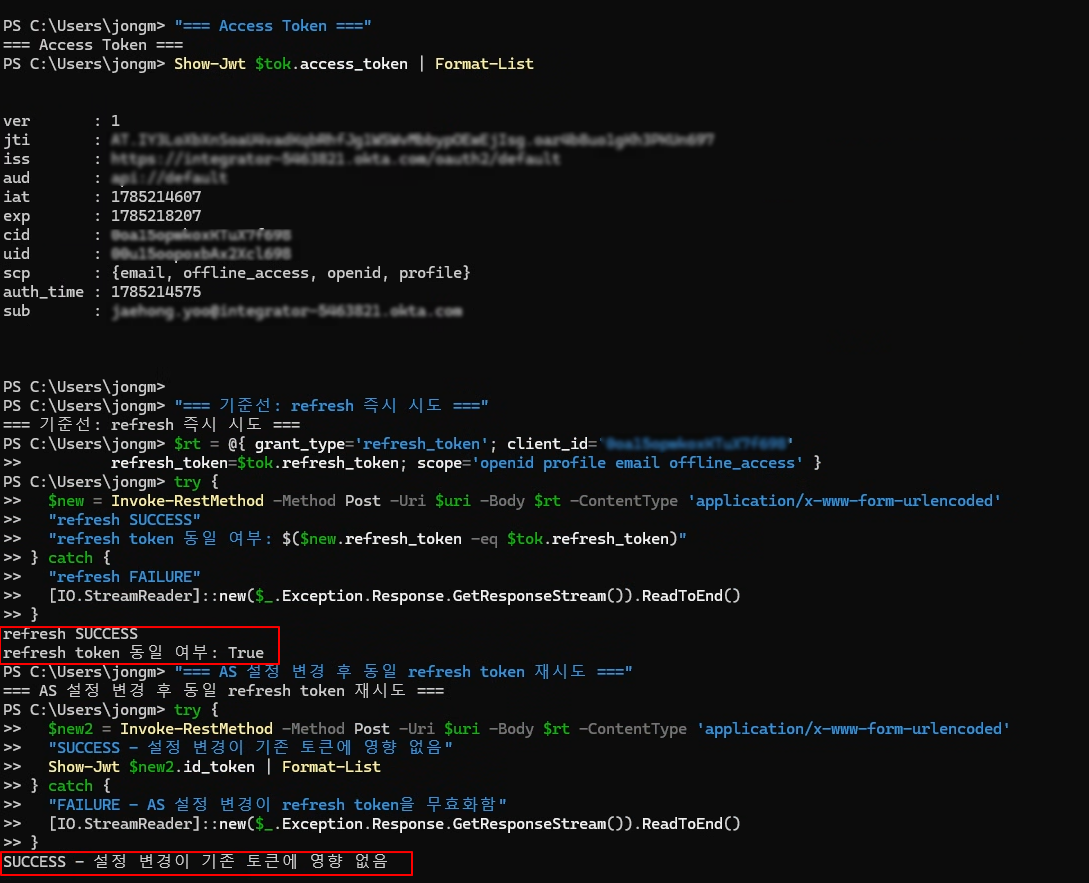Click the "=== Access Token ===" echoed header line
1089x883 pixels.
point(93,45)
